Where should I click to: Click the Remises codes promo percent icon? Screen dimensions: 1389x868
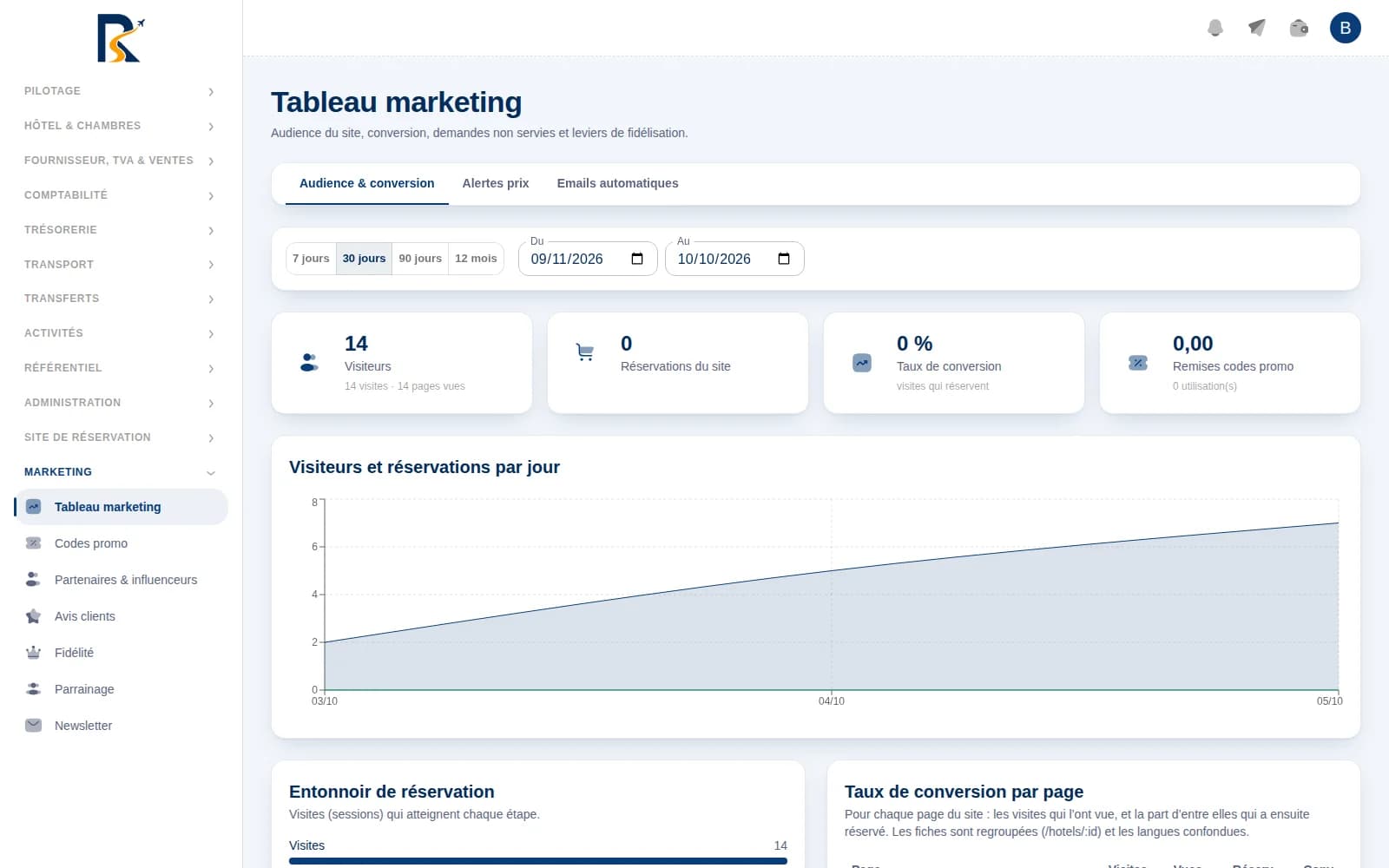1137,363
